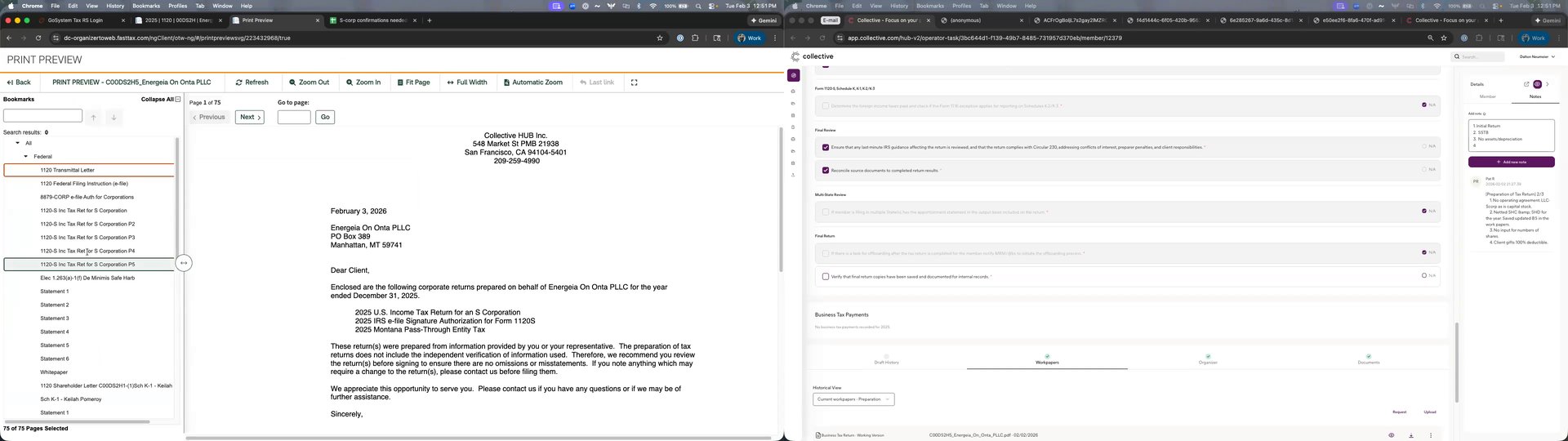
Task: Go Back from the Print Preview
Action: (x=19, y=82)
